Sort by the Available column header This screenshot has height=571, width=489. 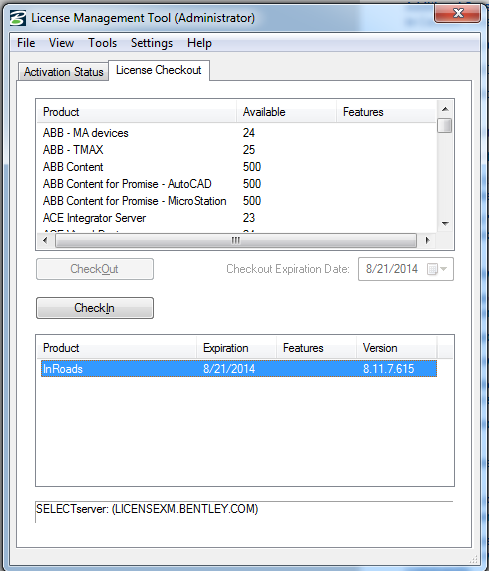pos(286,112)
